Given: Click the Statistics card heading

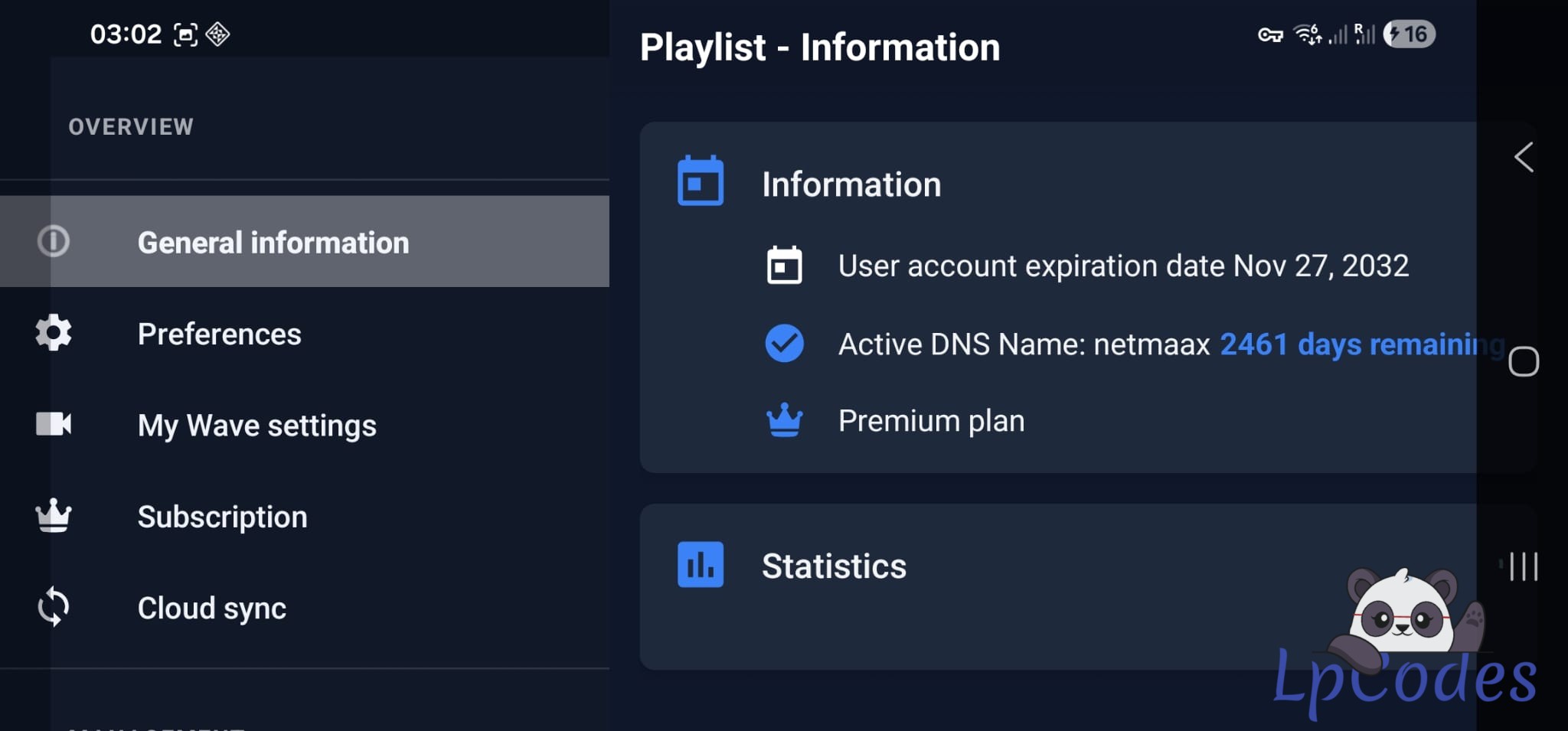Looking at the screenshot, I should [x=833, y=566].
